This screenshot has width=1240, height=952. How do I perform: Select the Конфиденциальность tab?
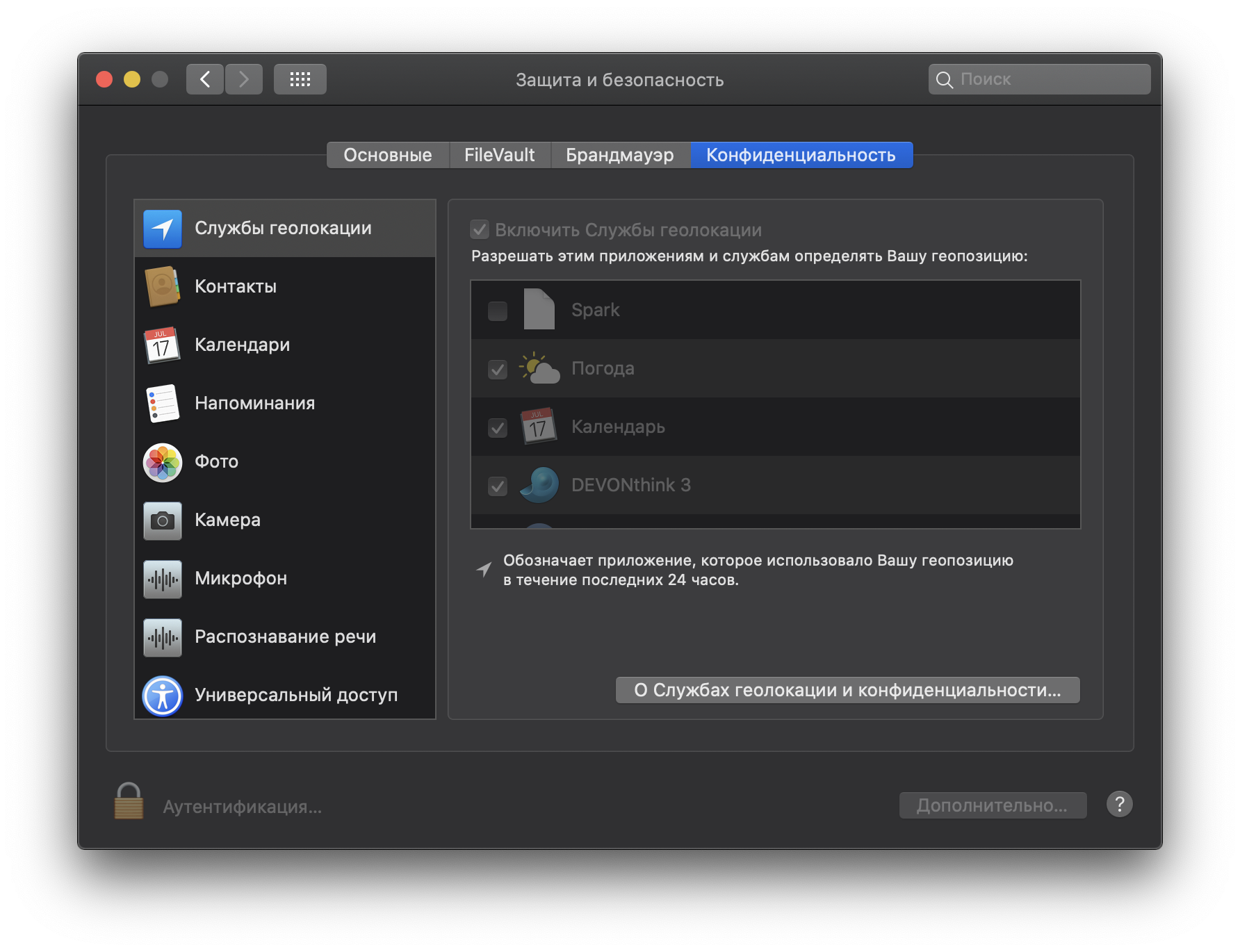pyautogui.click(x=801, y=155)
